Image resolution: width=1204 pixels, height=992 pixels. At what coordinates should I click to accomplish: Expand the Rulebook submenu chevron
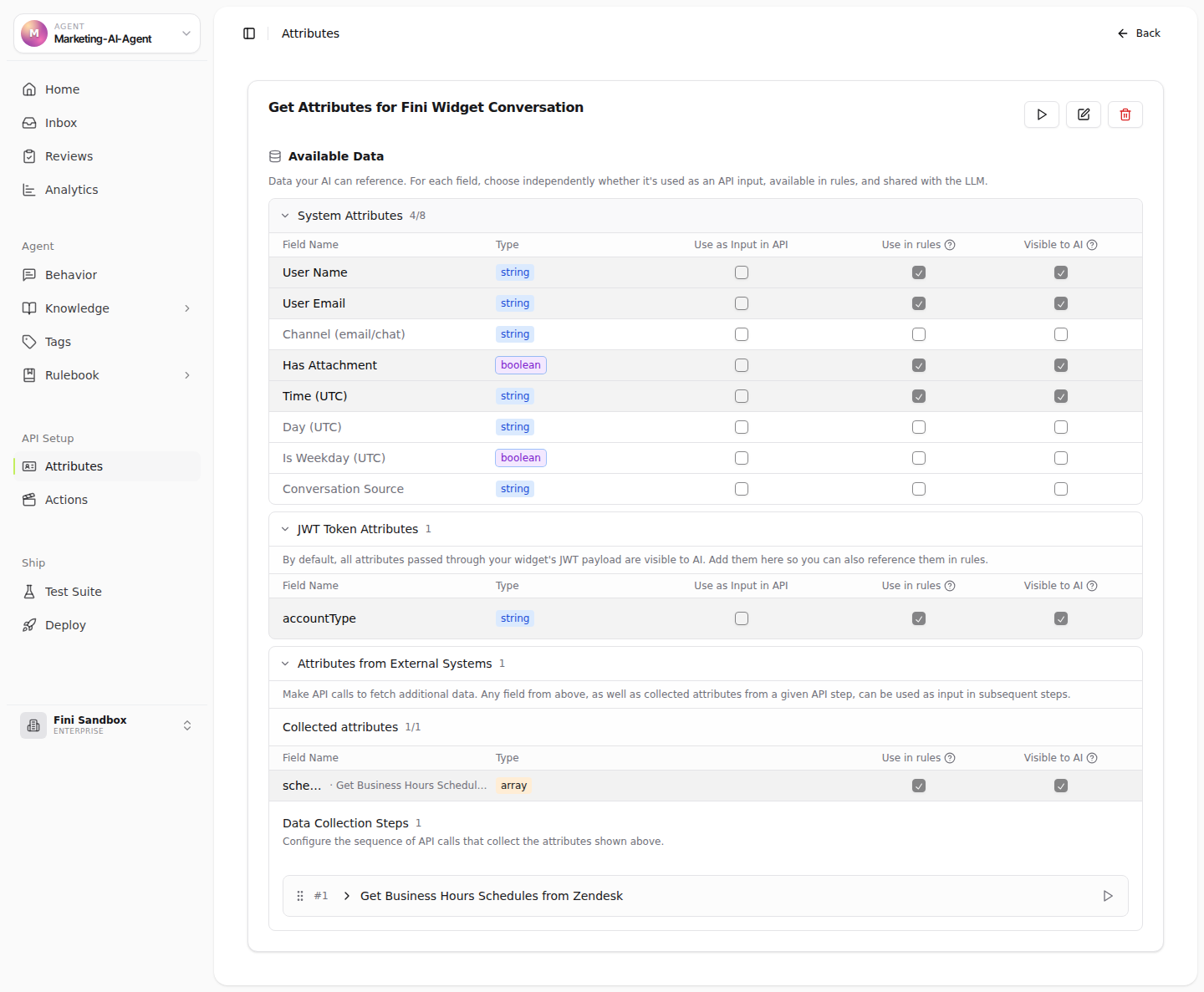click(187, 375)
